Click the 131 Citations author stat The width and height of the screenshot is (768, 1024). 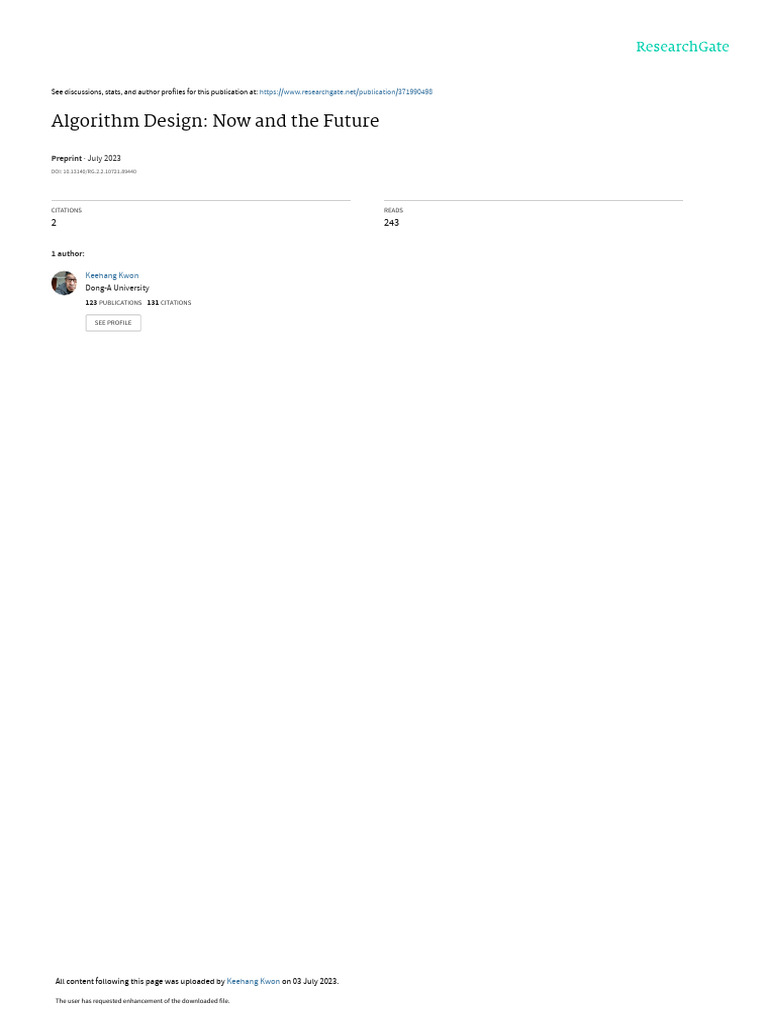click(169, 303)
